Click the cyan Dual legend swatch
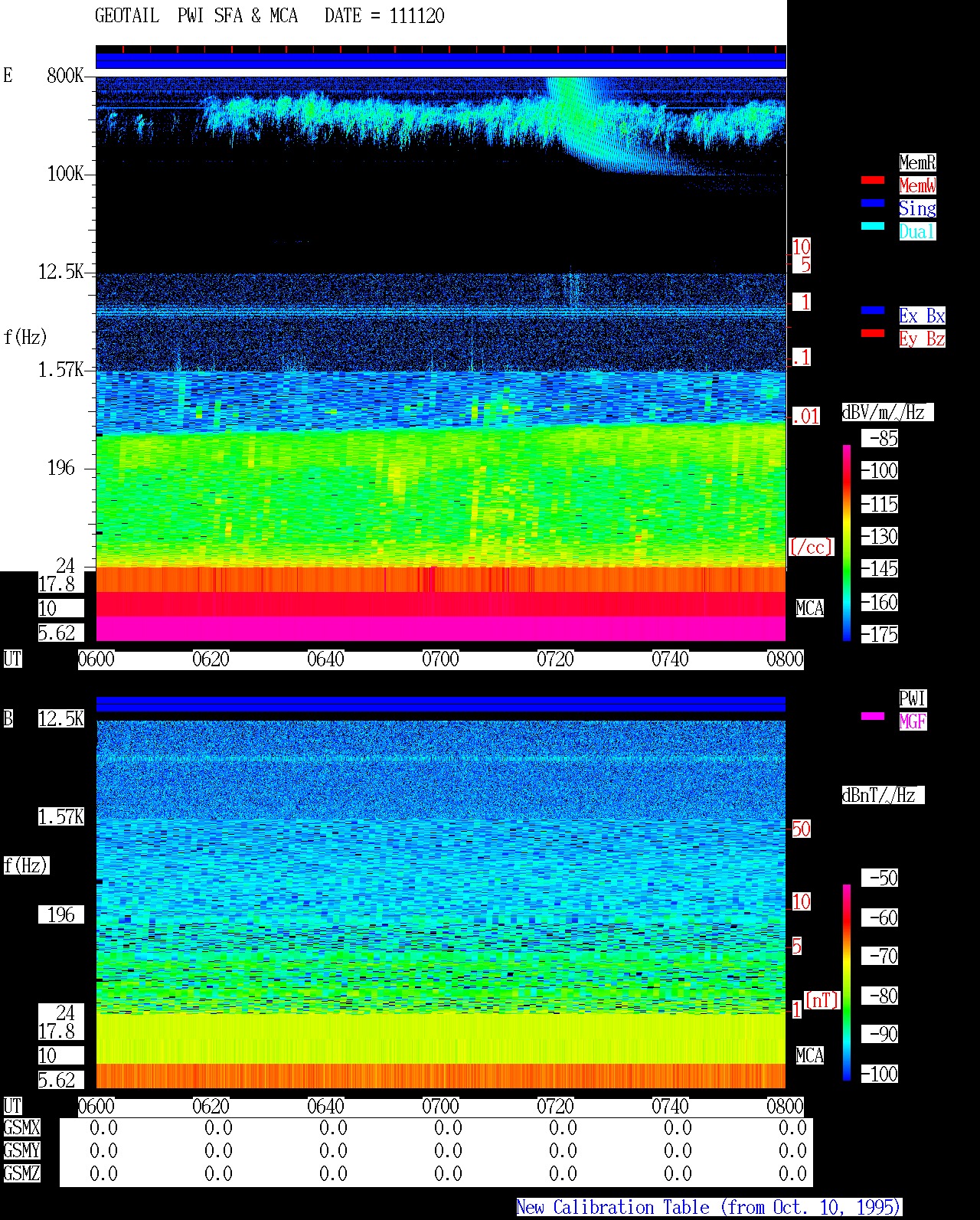This screenshot has height=1220, width=980. (873, 226)
